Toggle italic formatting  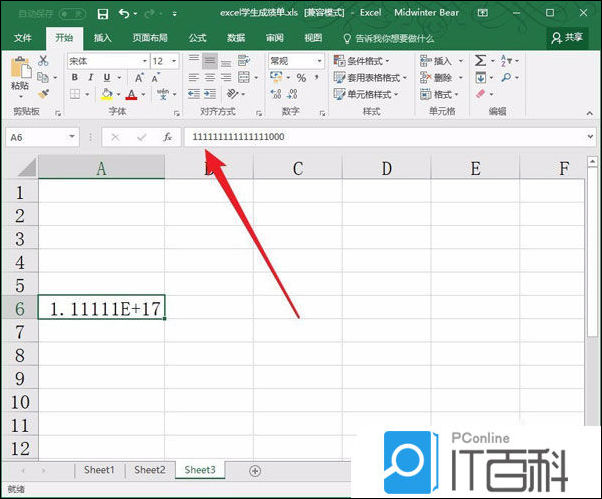91,77
